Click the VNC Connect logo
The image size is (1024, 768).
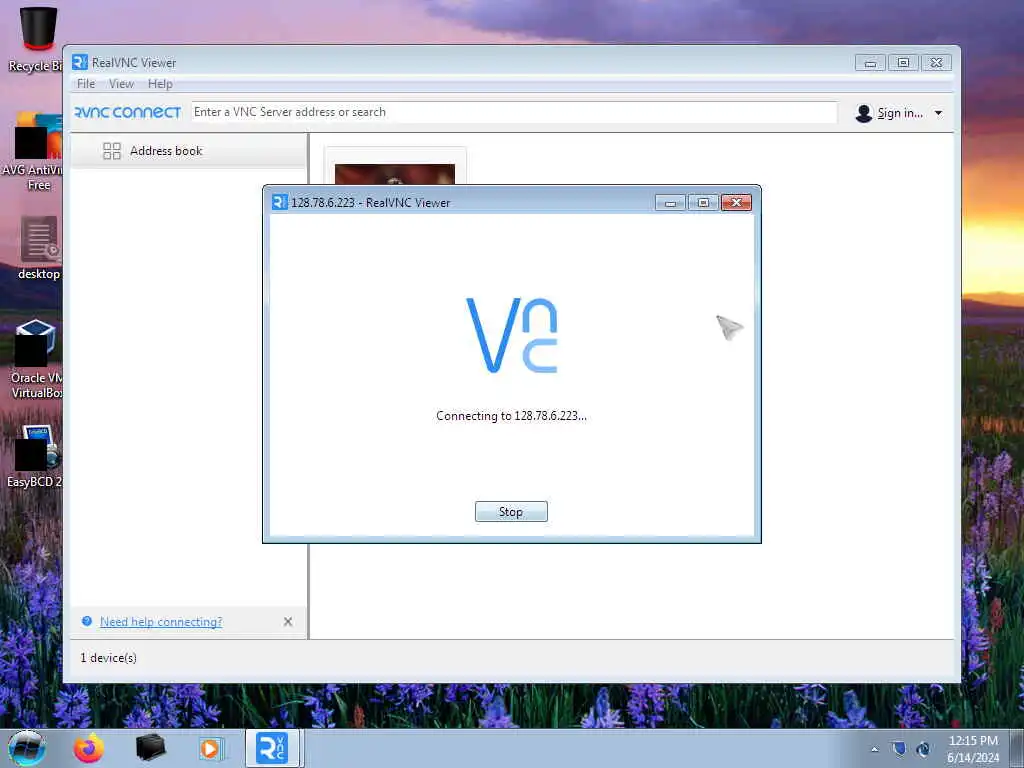tap(127, 112)
